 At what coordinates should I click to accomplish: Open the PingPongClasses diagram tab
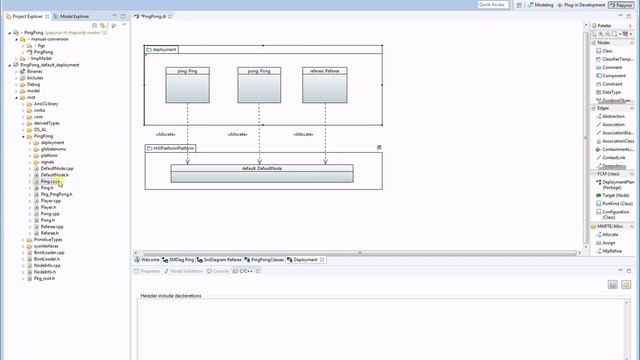point(264,260)
